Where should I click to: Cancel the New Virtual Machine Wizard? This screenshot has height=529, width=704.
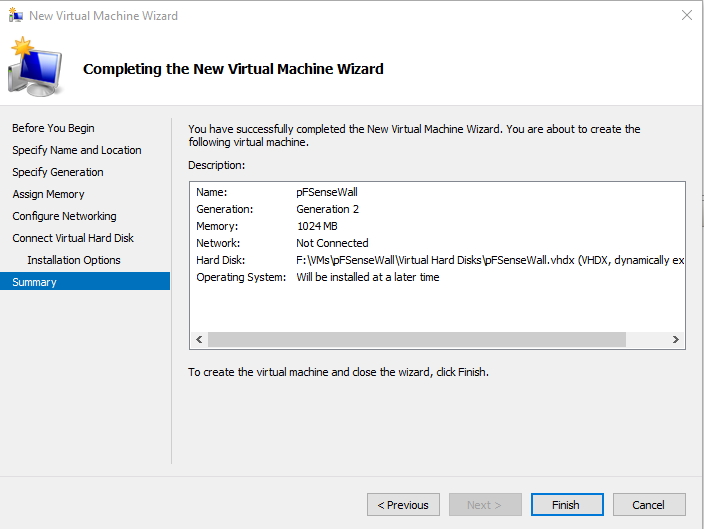click(x=649, y=505)
